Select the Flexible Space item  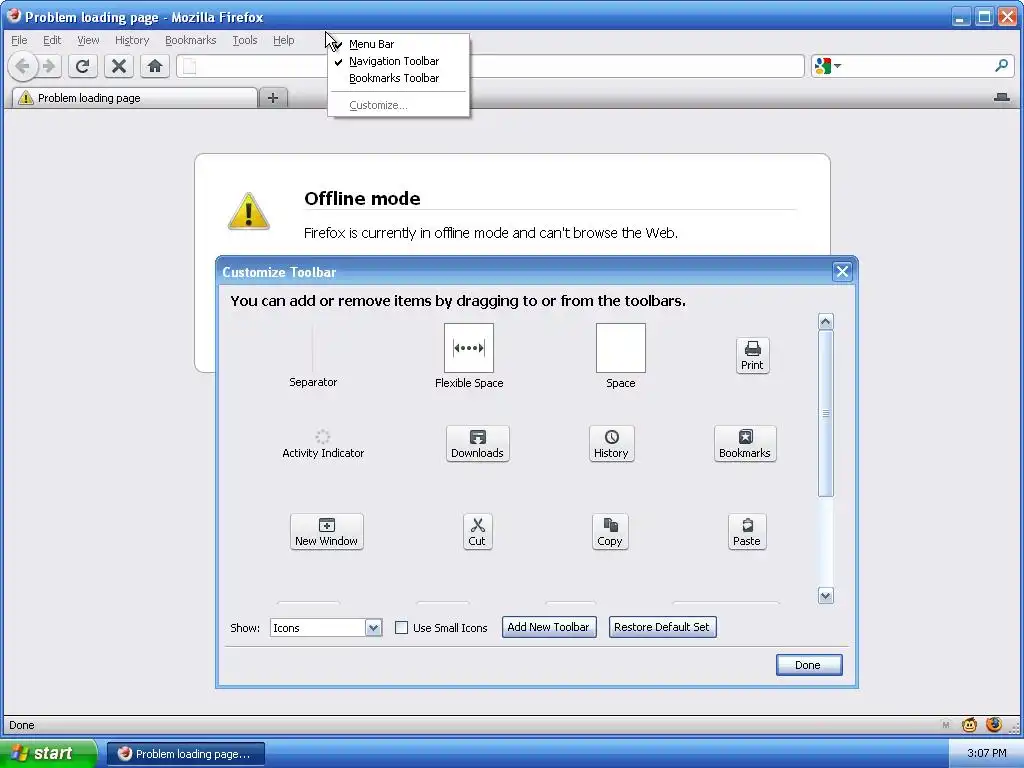click(x=469, y=356)
